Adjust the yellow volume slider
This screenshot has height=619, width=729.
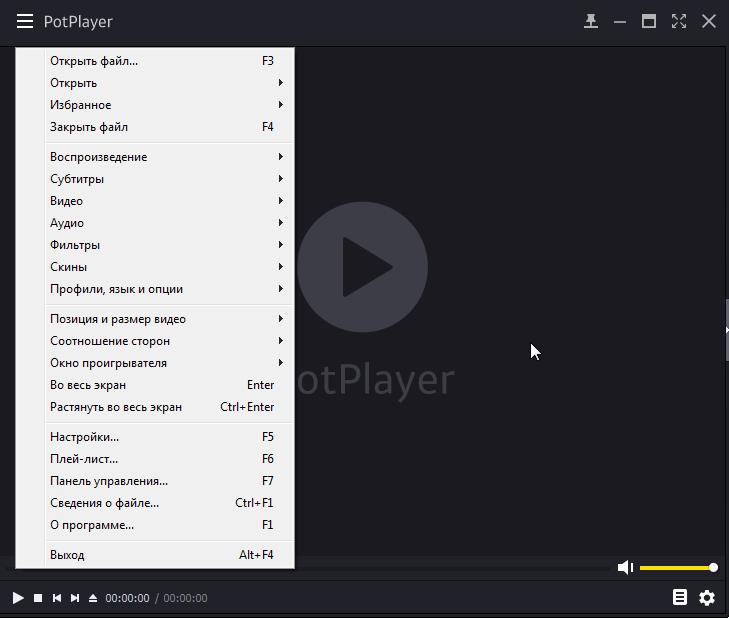coord(677,567)
